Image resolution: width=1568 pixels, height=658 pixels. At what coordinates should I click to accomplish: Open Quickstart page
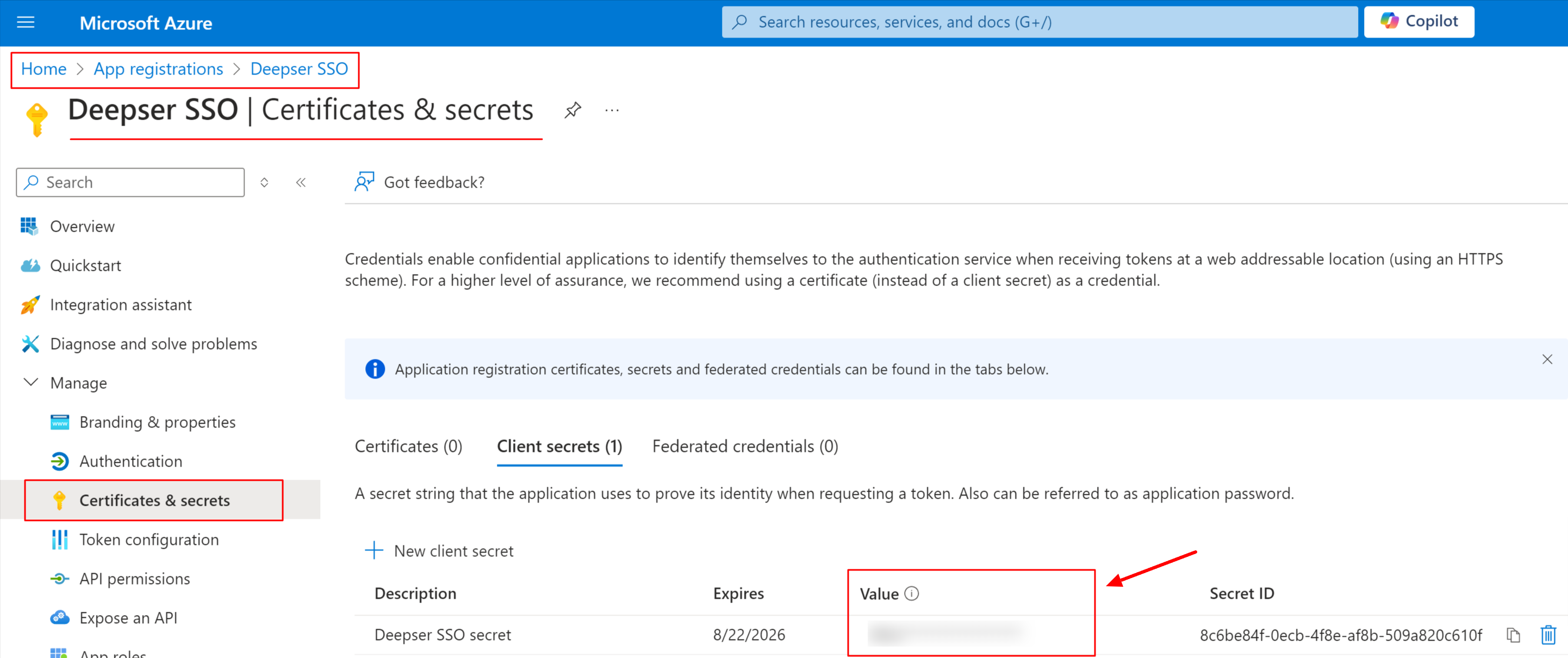click(85, 265)
